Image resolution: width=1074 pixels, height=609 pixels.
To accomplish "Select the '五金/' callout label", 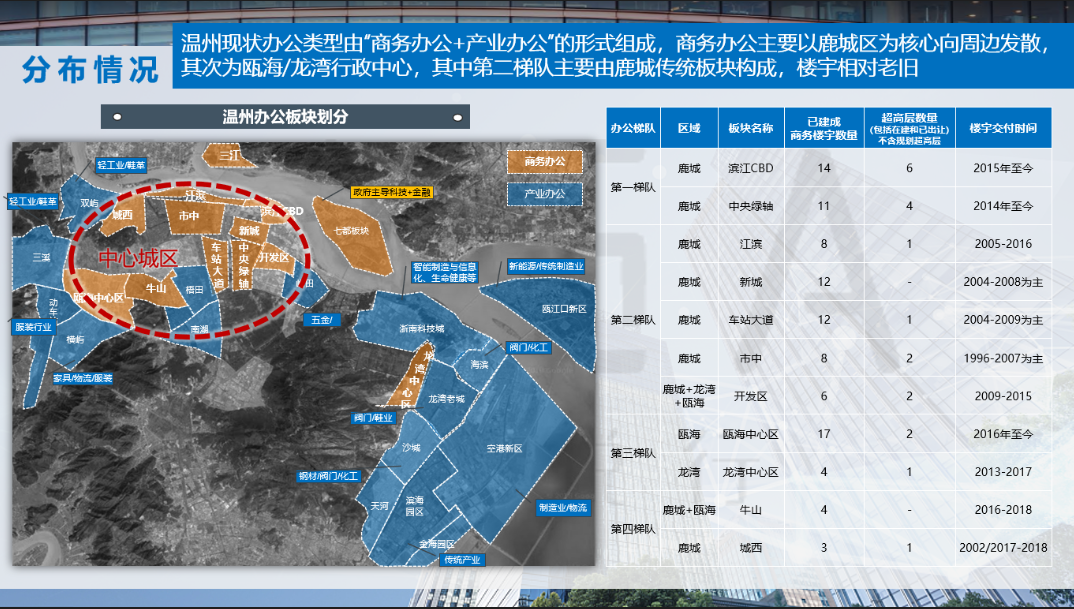I will [321, 320].
